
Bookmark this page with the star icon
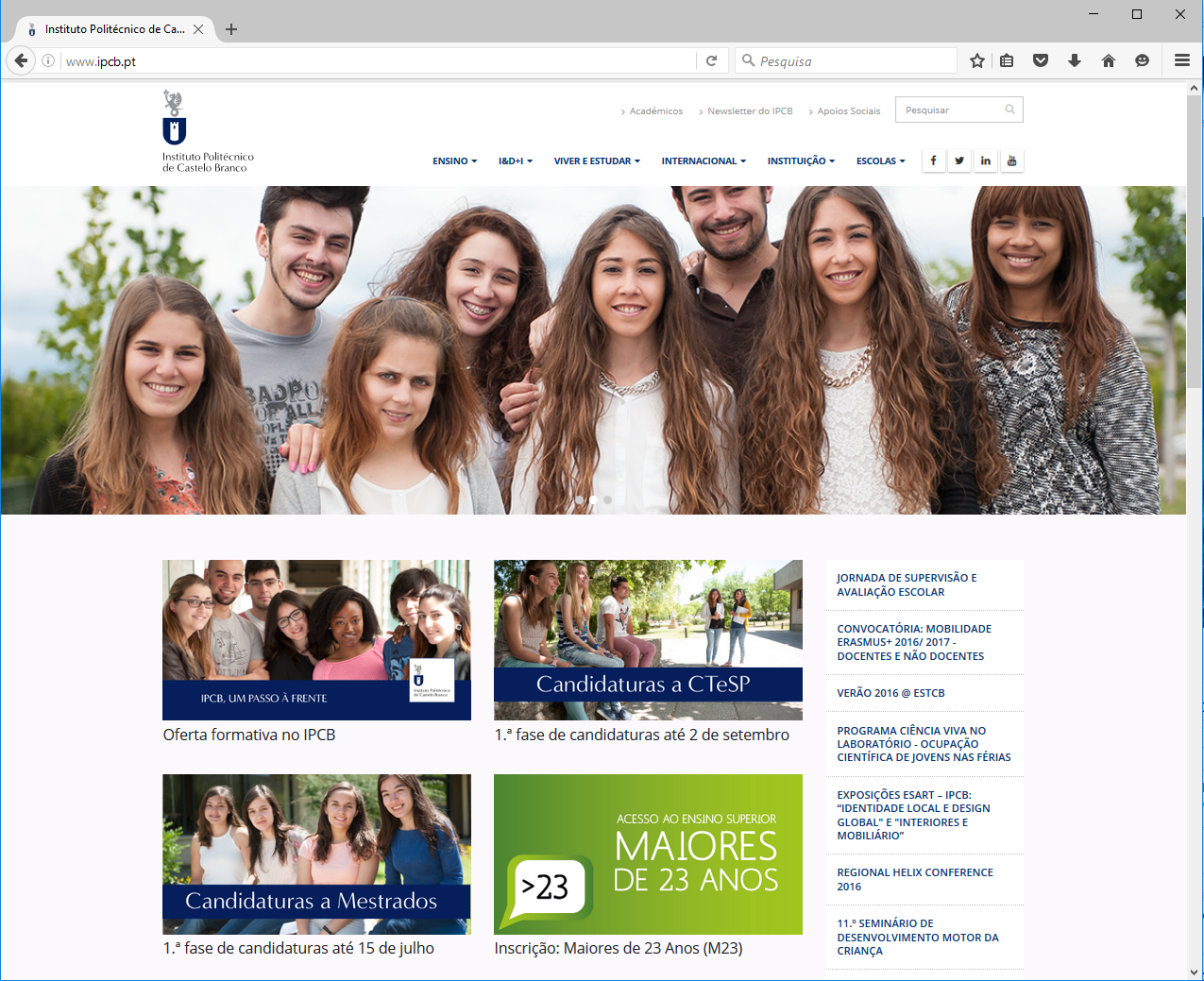tap(977, 61)
